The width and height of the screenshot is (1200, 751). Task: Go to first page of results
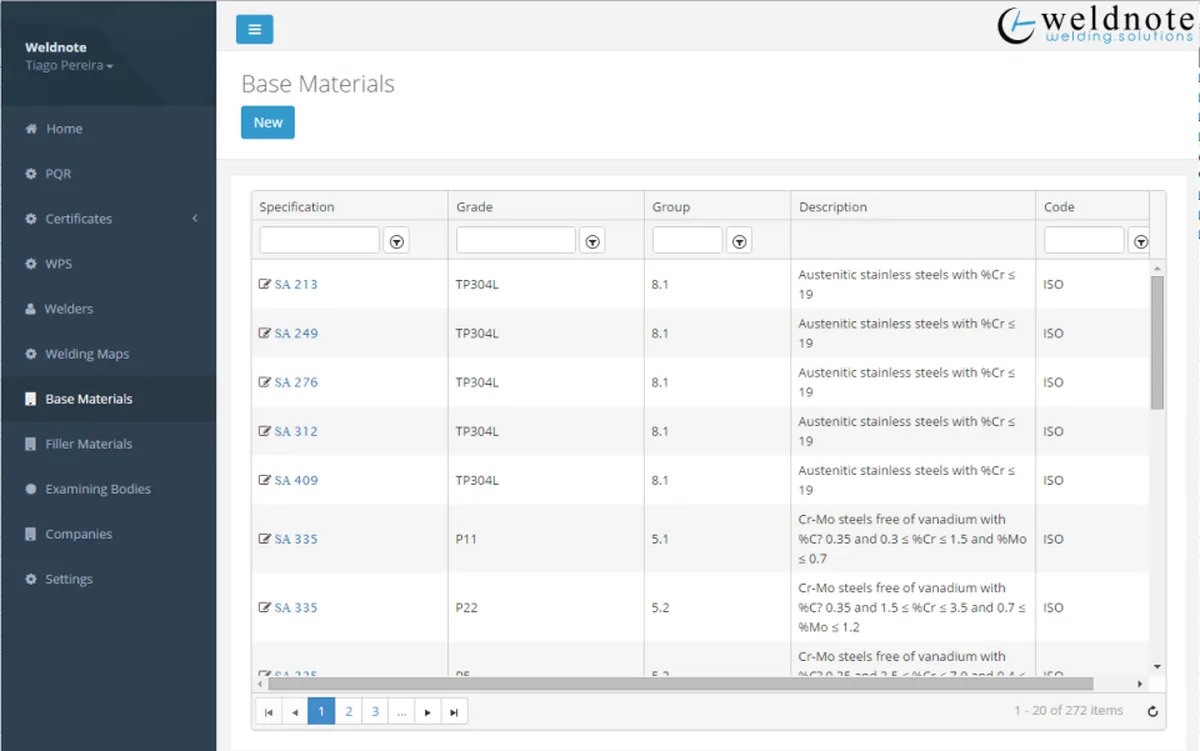pos(268,712)
